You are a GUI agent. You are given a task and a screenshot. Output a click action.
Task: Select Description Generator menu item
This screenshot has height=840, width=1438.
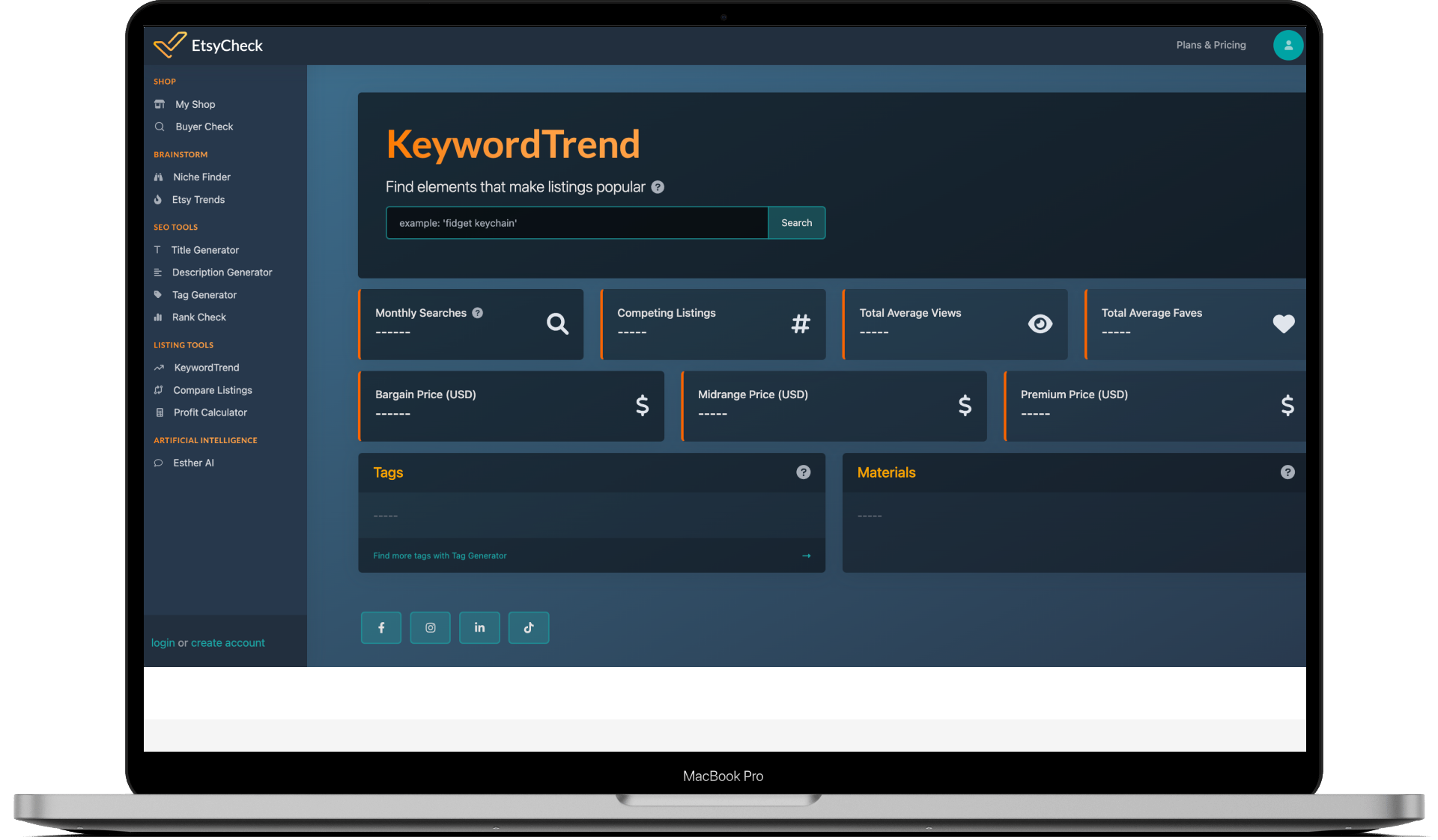[x=222, y=273]
